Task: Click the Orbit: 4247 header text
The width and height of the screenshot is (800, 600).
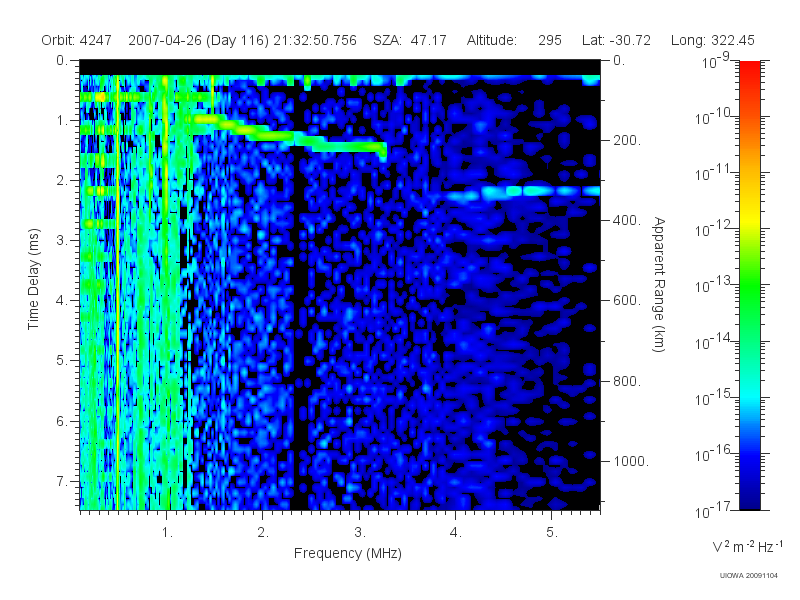Action: coord(77,40)
